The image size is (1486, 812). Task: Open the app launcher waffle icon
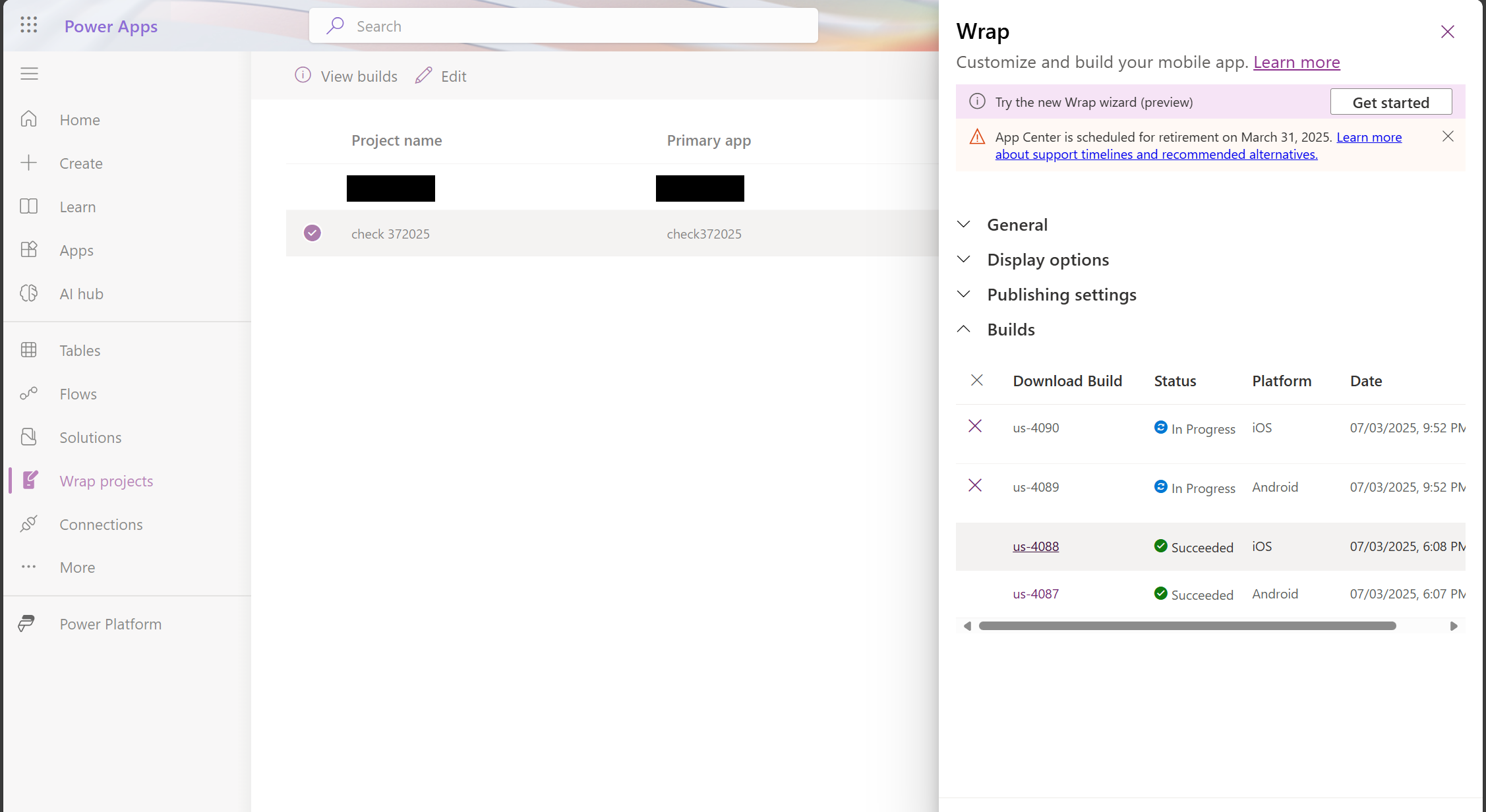(28, 25)
